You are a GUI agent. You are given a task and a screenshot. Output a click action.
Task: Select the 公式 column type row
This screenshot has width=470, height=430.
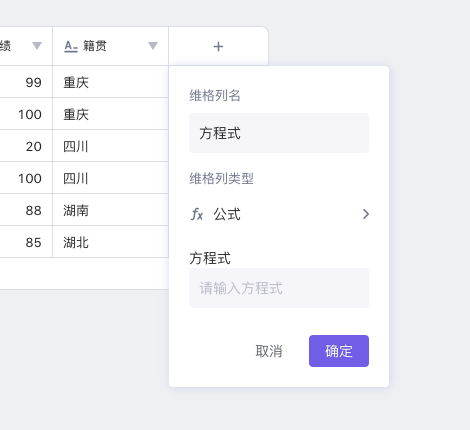[279, 214]
